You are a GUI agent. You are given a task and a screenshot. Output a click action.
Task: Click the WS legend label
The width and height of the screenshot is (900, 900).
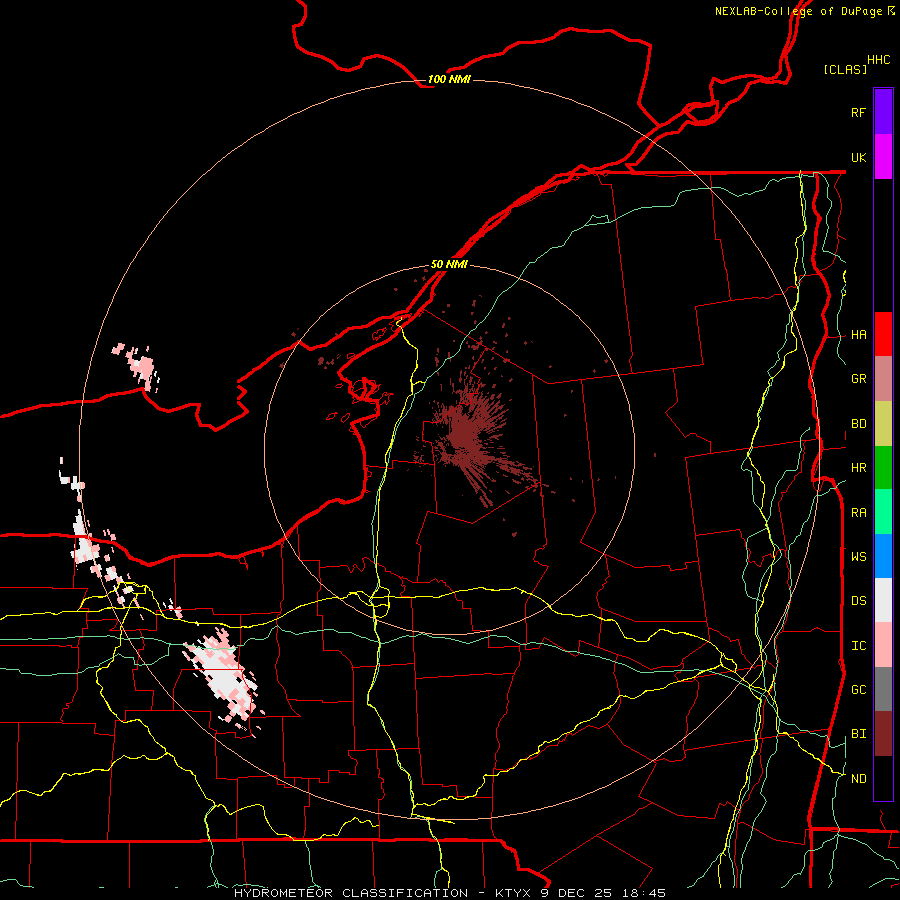pyautogui.click(x=858, y=557)
